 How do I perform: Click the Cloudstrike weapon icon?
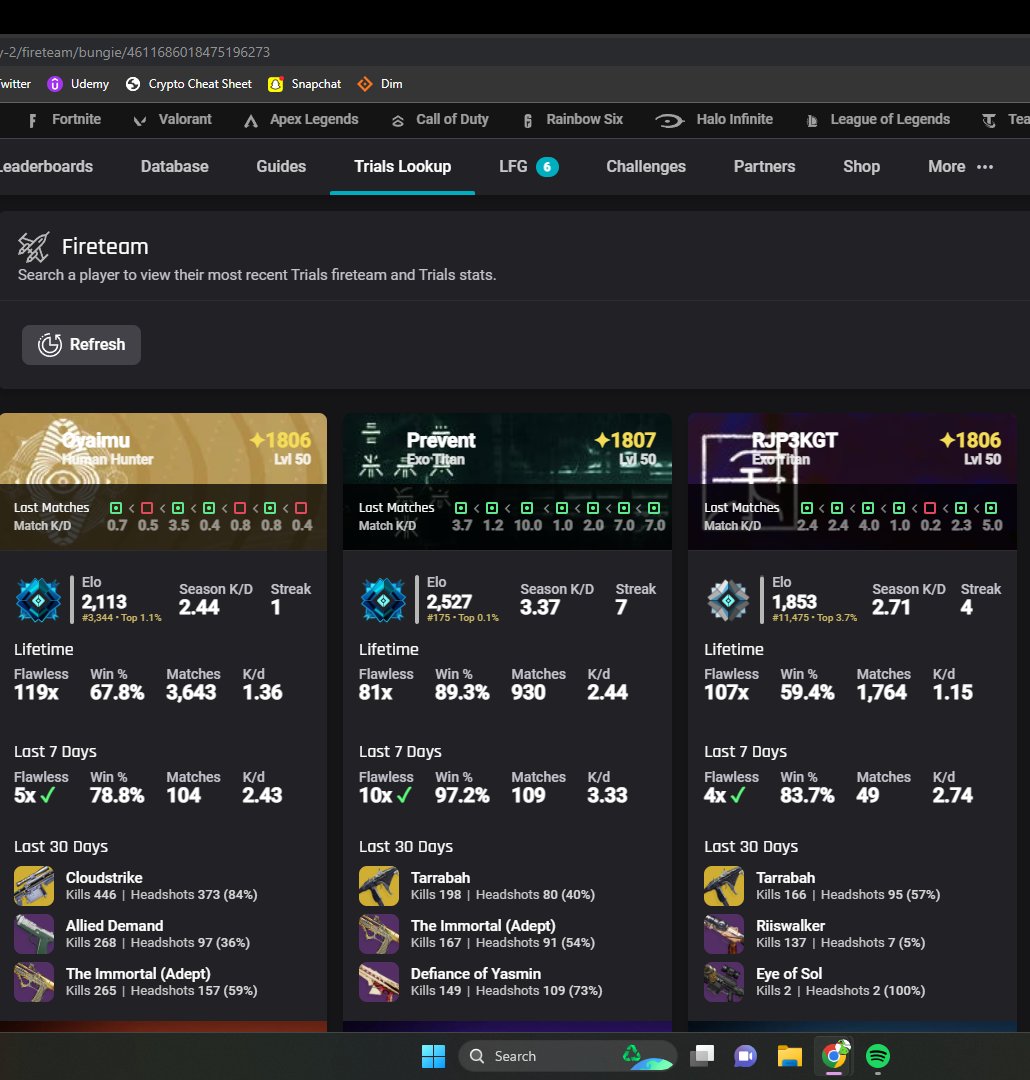(34, 886)
